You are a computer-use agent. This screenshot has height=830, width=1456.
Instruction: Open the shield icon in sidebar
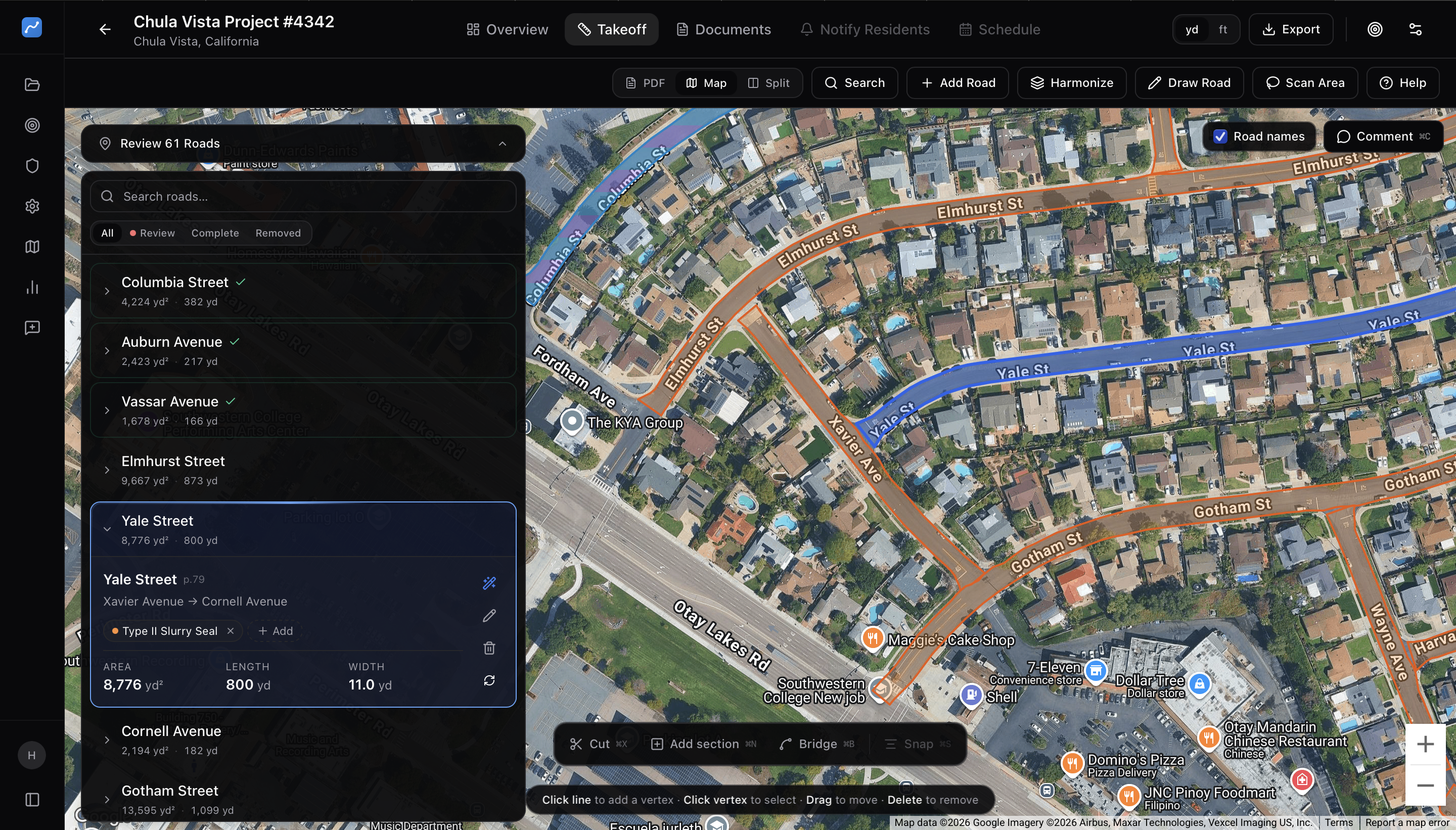point(32,165)
